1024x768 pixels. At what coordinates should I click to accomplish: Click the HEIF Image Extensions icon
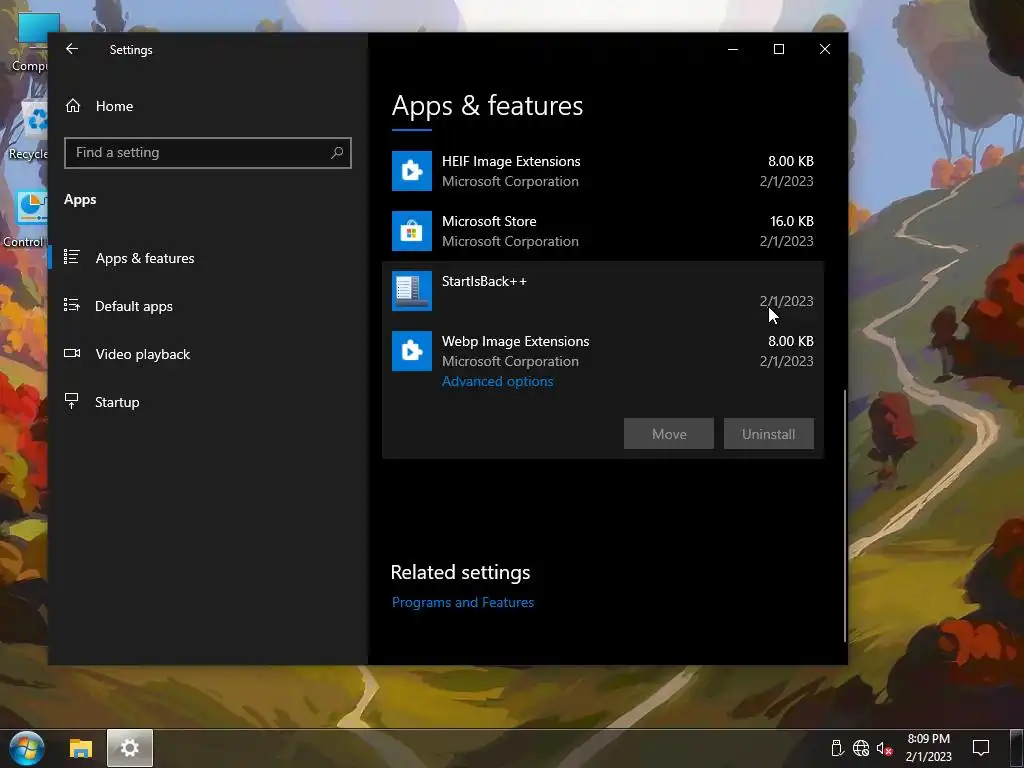coord(411,171)
